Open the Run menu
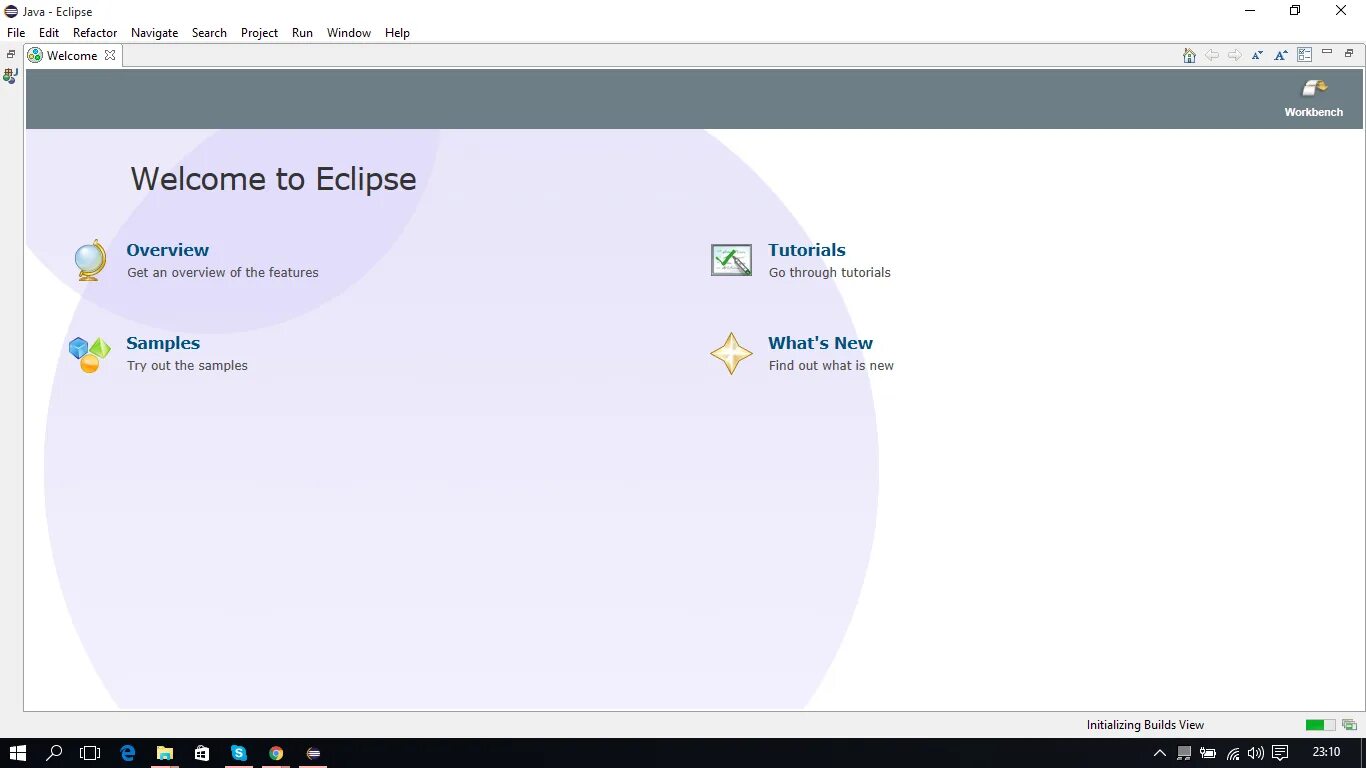 click(302, 33)
